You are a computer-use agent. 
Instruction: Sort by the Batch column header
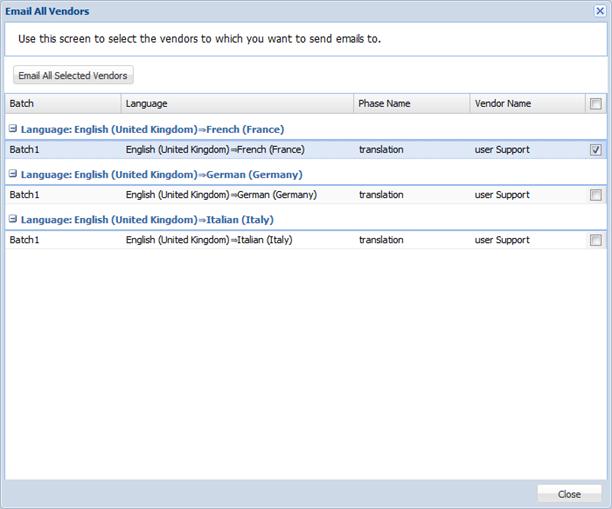point(63,103)
